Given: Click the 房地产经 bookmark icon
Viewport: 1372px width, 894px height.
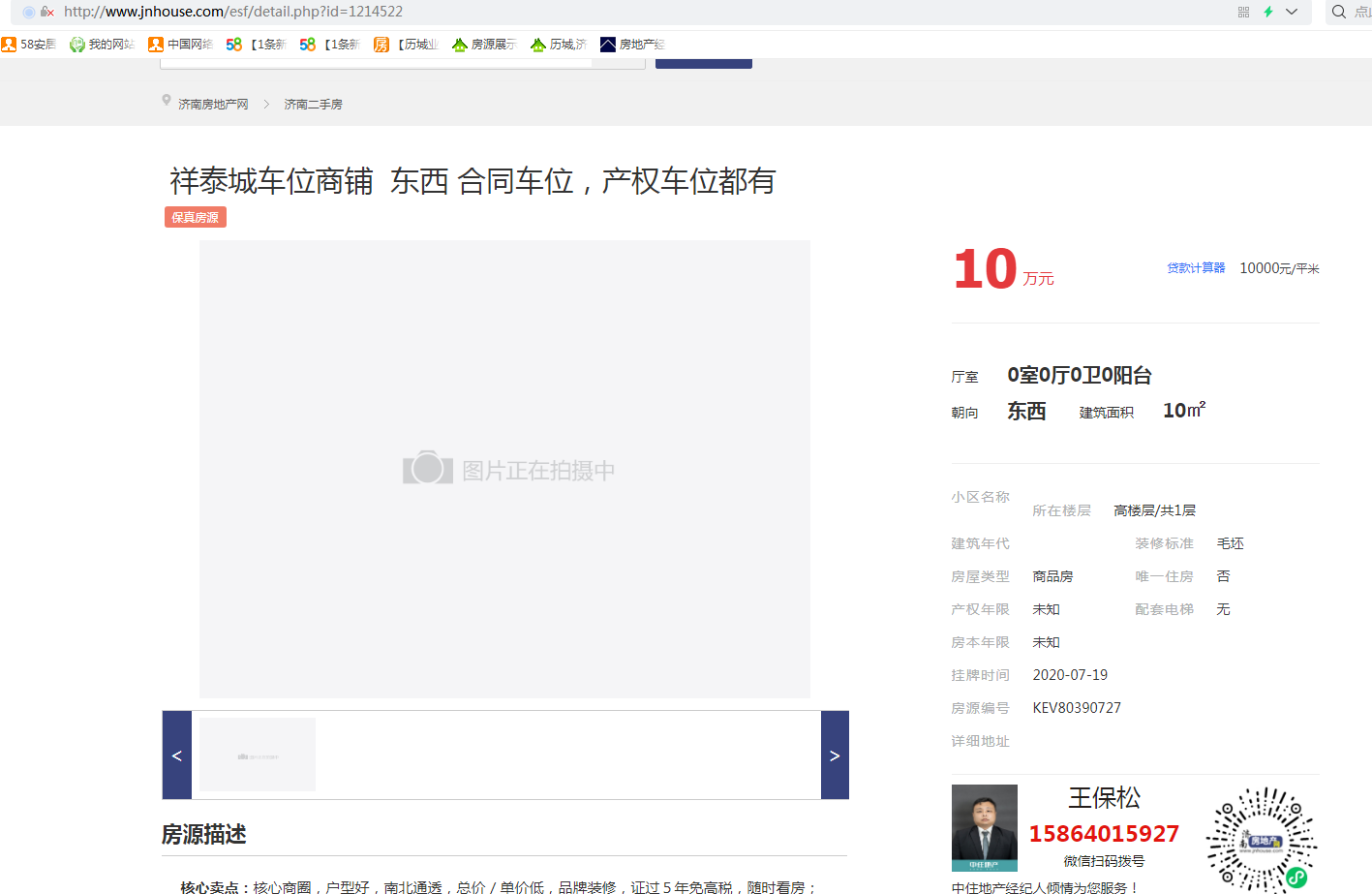Looking at the screenshot, I should point(607,44).
